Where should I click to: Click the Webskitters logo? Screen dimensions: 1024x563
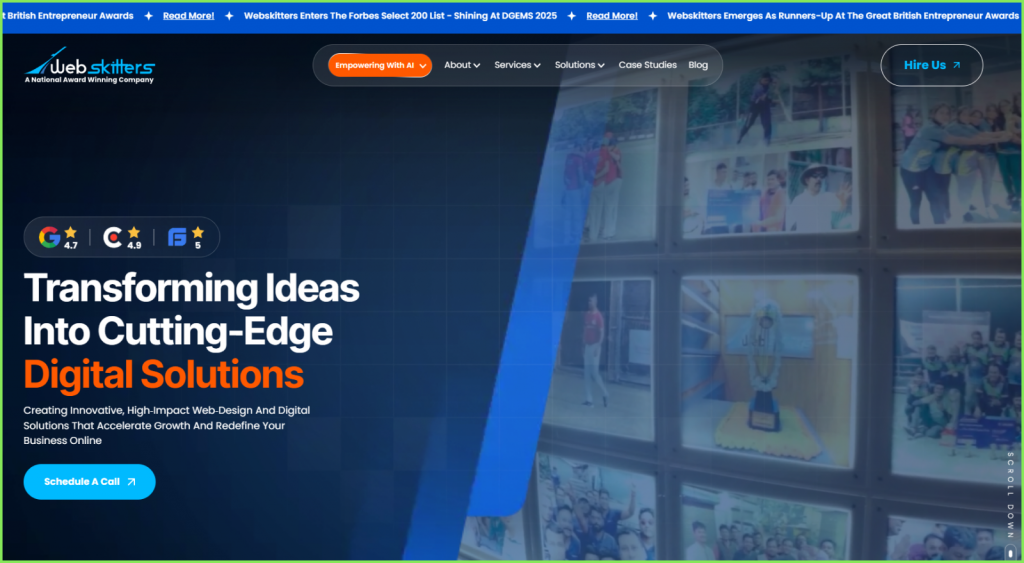tap(89, 65)
